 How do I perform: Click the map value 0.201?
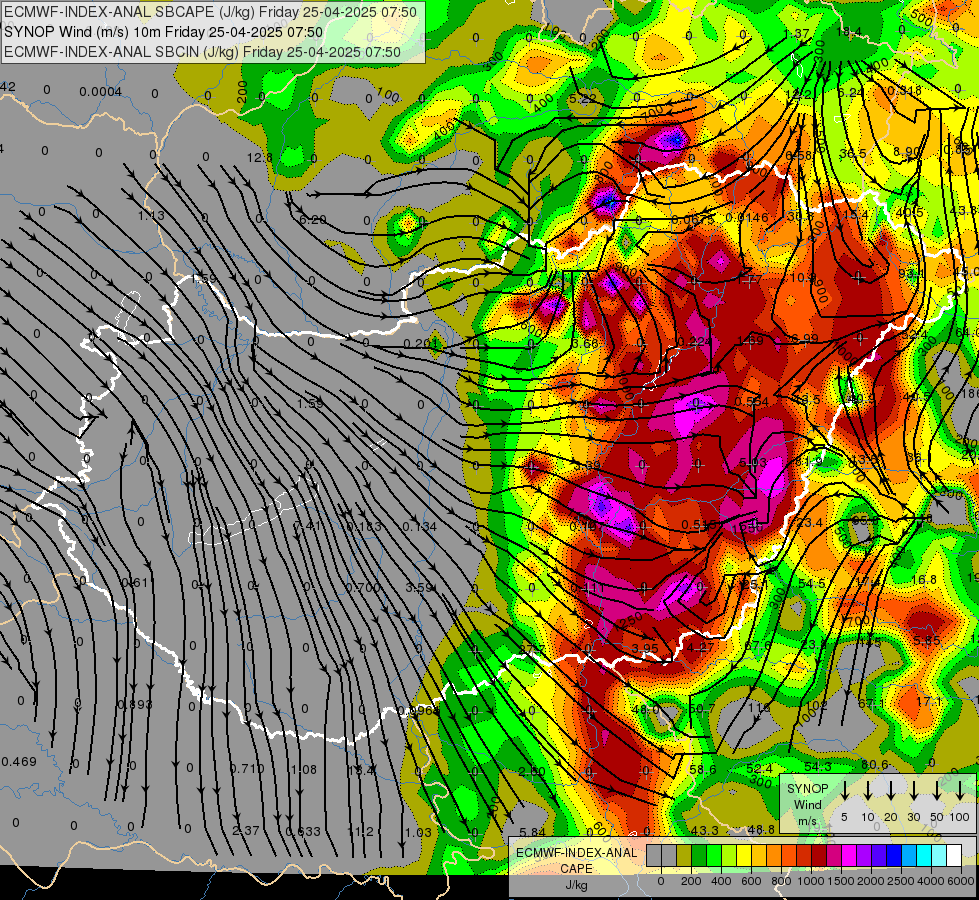(420, 344)
